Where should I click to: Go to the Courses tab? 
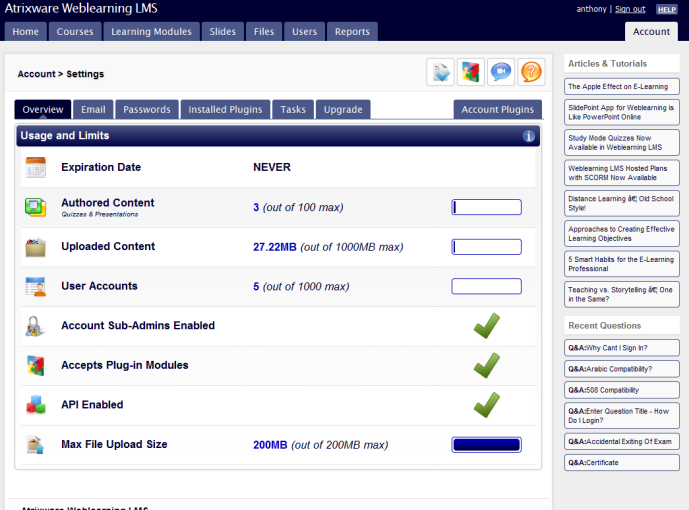tap(75, 32)
